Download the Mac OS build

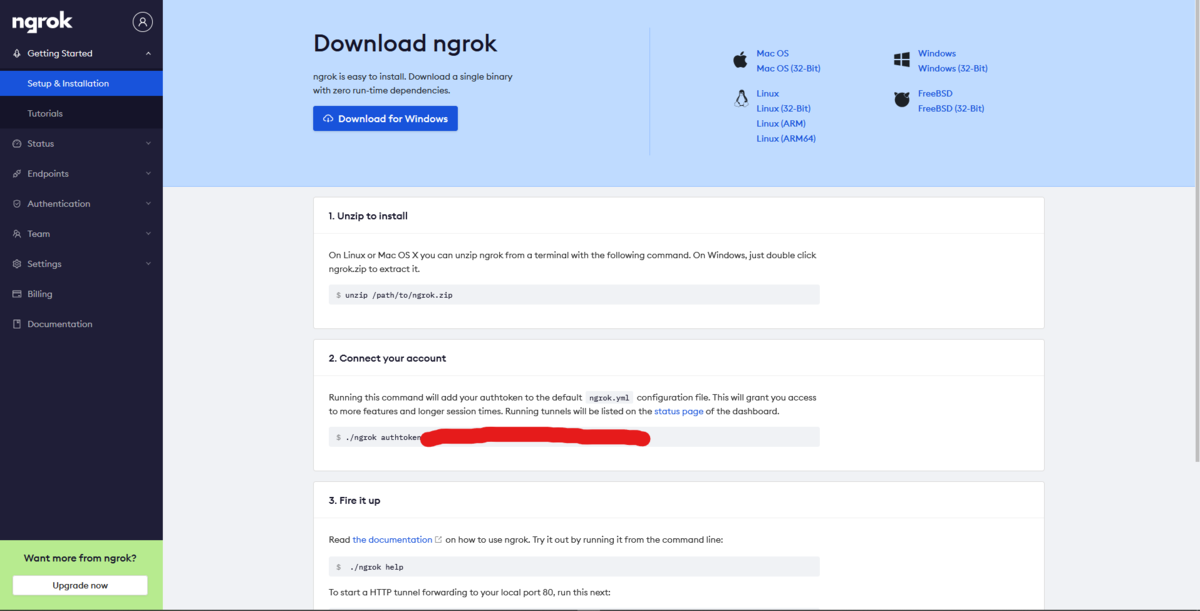pos(773,54)
